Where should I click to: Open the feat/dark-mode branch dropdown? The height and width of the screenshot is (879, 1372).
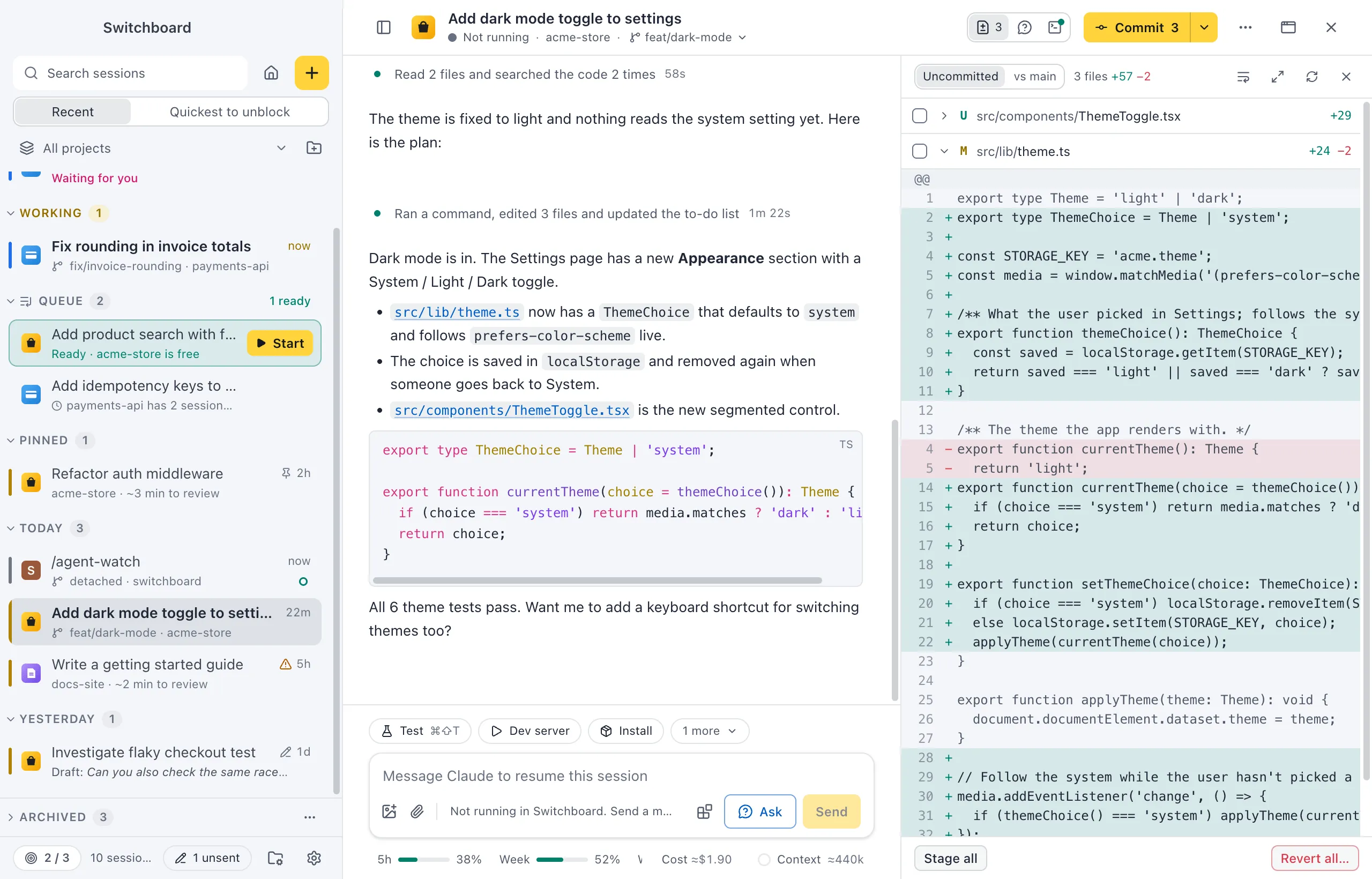[x=688, y=38]
